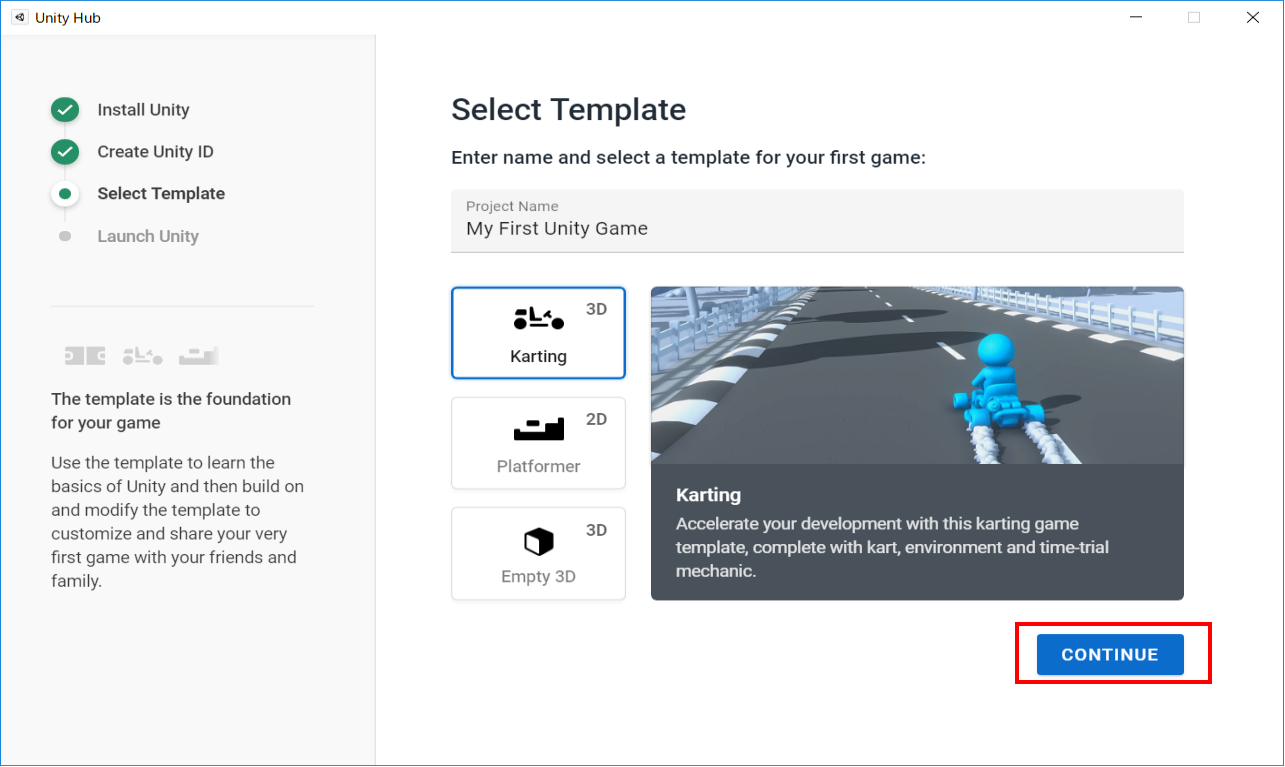
Task: Click the 2D badge on Platformer card
Action: pos(596,419)
